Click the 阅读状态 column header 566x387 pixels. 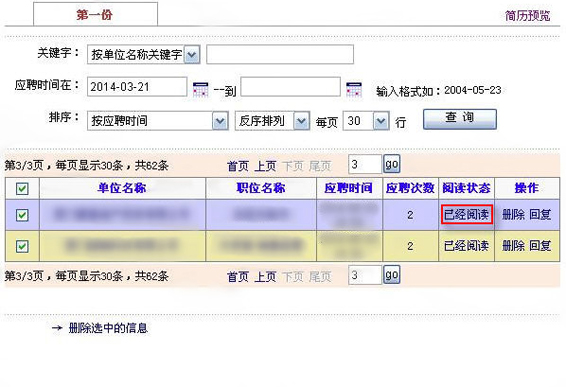click(x=466, y=188)
